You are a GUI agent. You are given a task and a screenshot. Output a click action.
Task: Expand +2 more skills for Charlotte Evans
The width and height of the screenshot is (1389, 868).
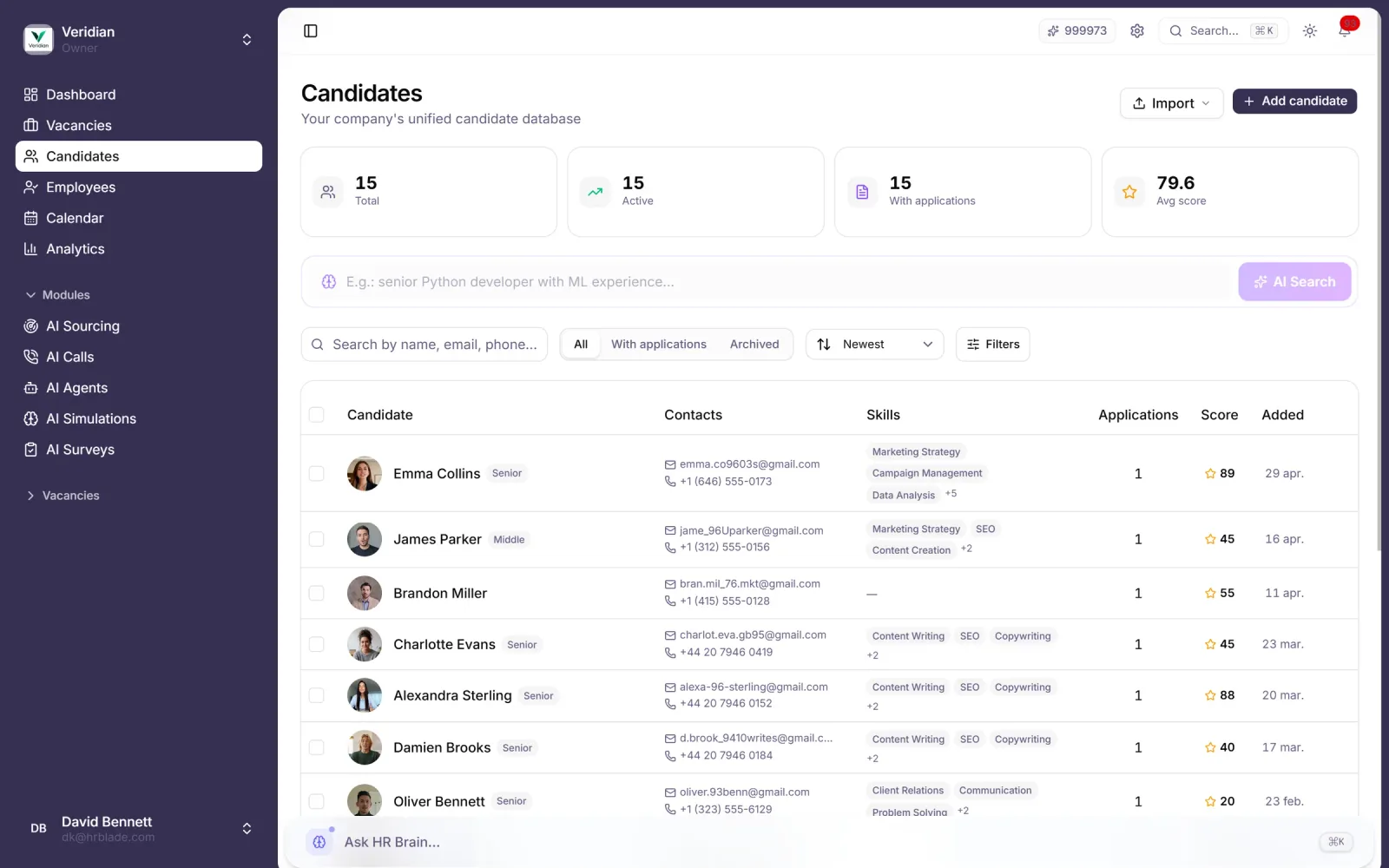[x=872, y=656]
